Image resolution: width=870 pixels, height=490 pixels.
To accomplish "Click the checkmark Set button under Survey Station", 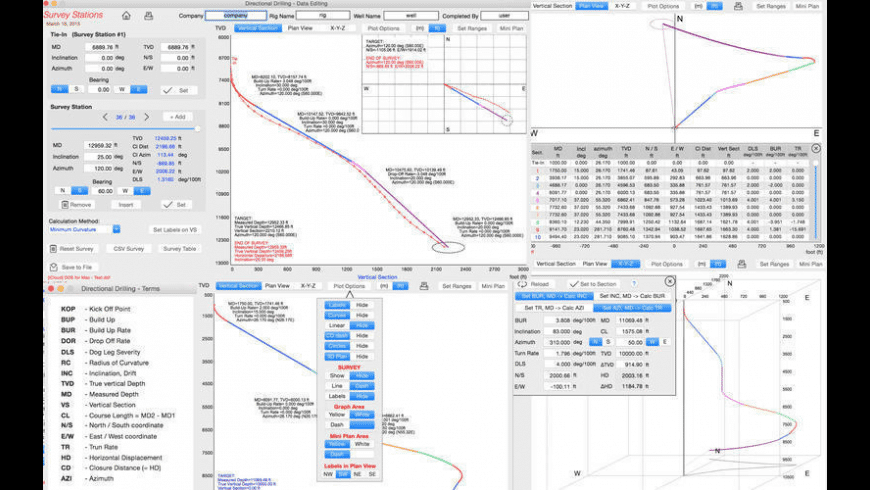I will point(178,205).
